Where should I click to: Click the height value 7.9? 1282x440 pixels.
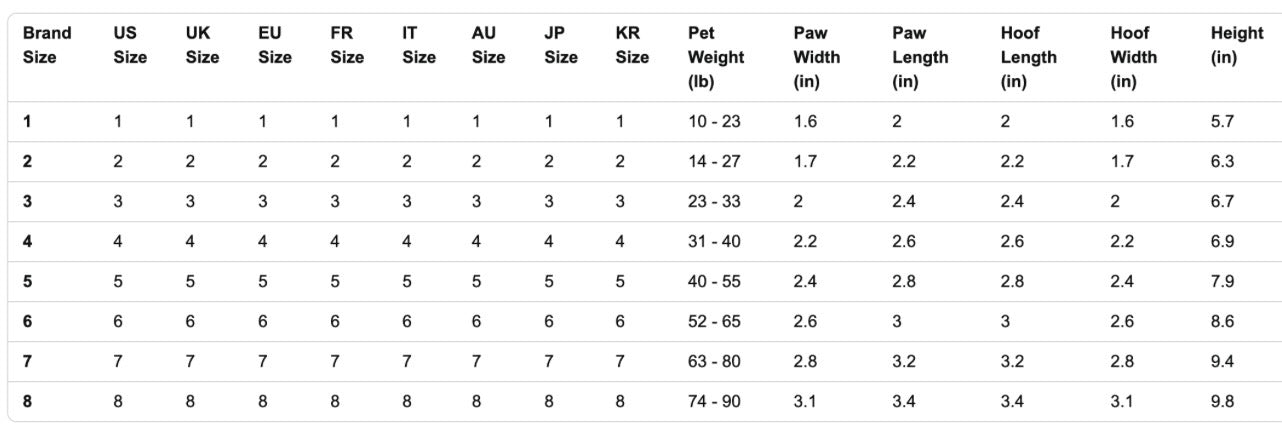point(1222,282)
